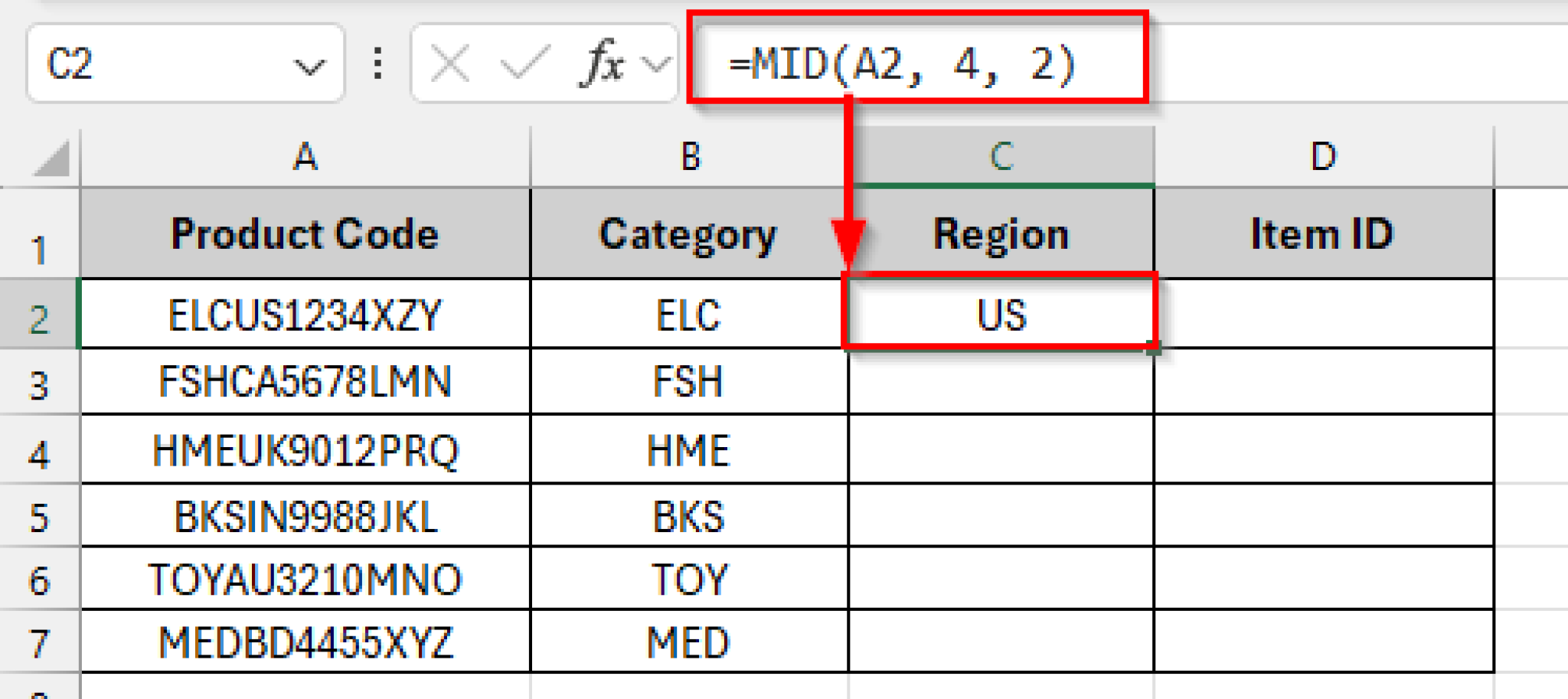This screenshot has width=1568, height=699.
Task: Select the cell with category HME
Action: click(688, 450)
